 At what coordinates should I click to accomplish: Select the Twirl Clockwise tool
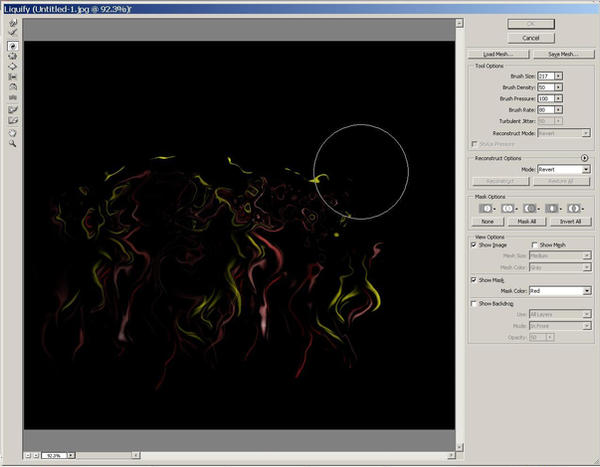coord(13,46)
